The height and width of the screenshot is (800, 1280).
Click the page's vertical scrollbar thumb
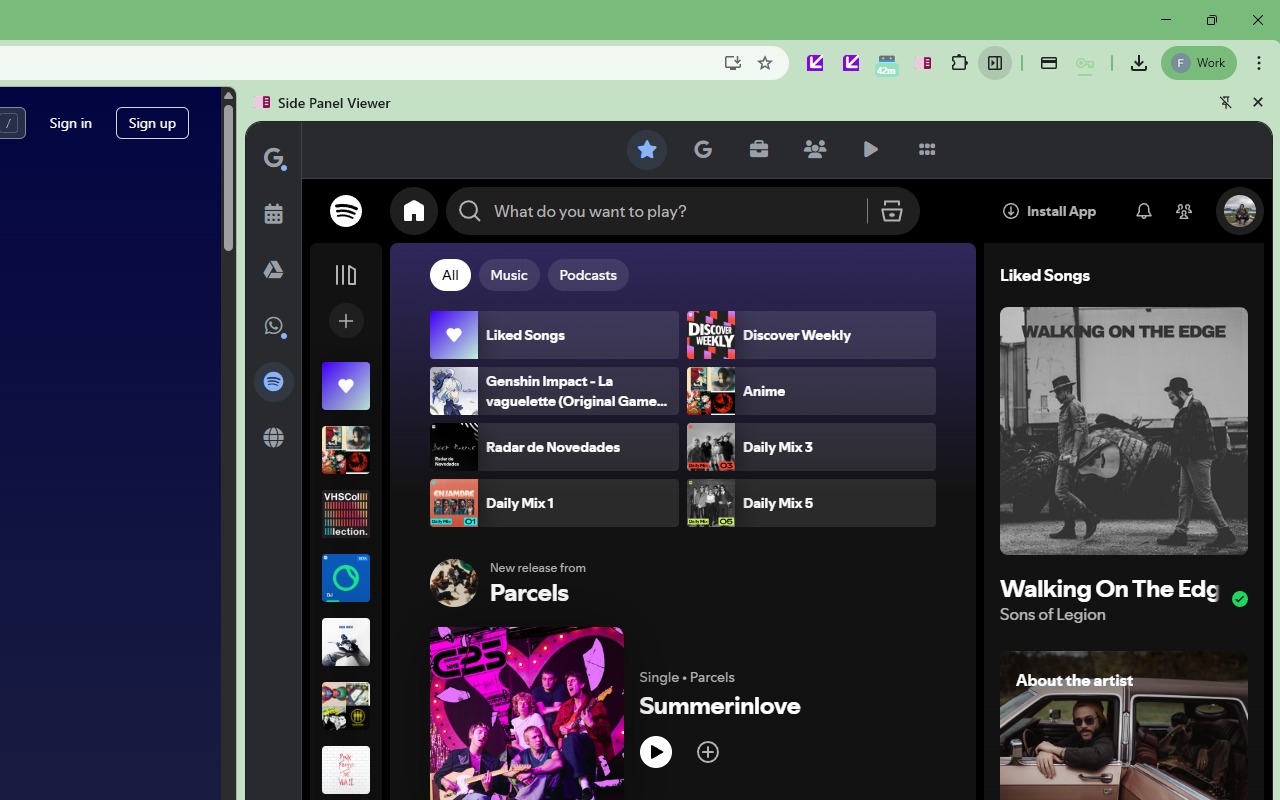[x=228, y=176]
